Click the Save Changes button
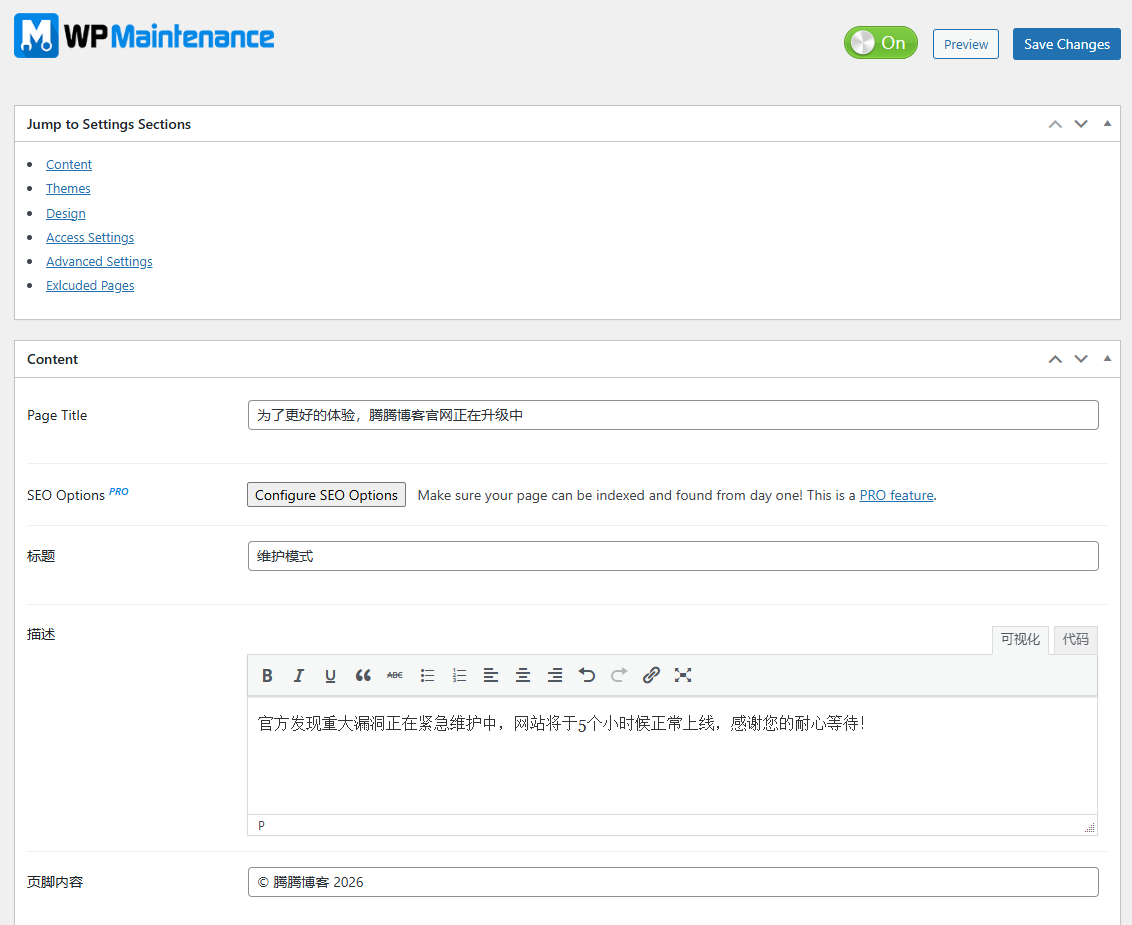The height and width of the screenshot is (925, 1132). tap(1066, 44)
